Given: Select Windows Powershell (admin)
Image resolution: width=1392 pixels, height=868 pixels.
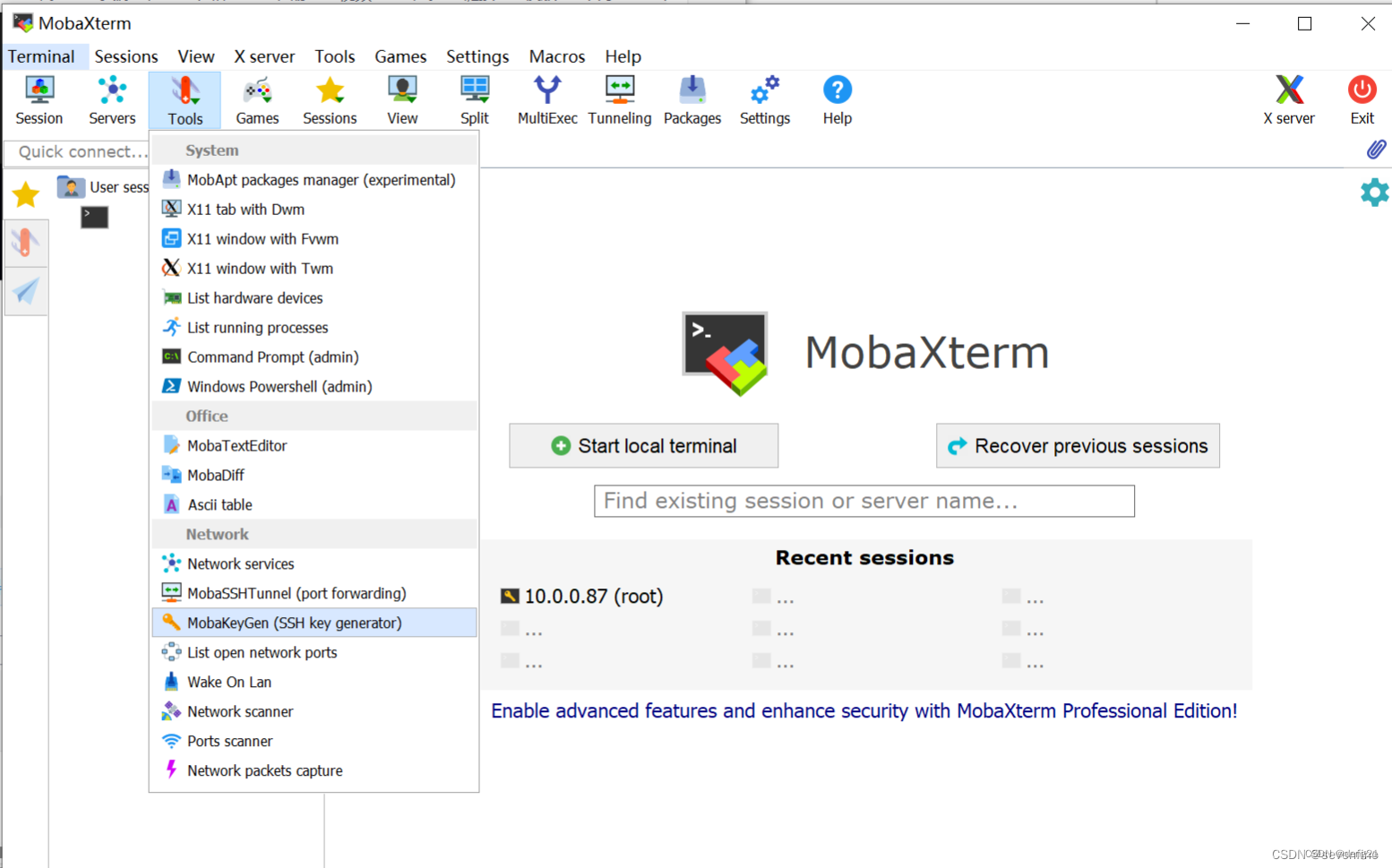Looking at the screenshot, I should click(314, 387).
